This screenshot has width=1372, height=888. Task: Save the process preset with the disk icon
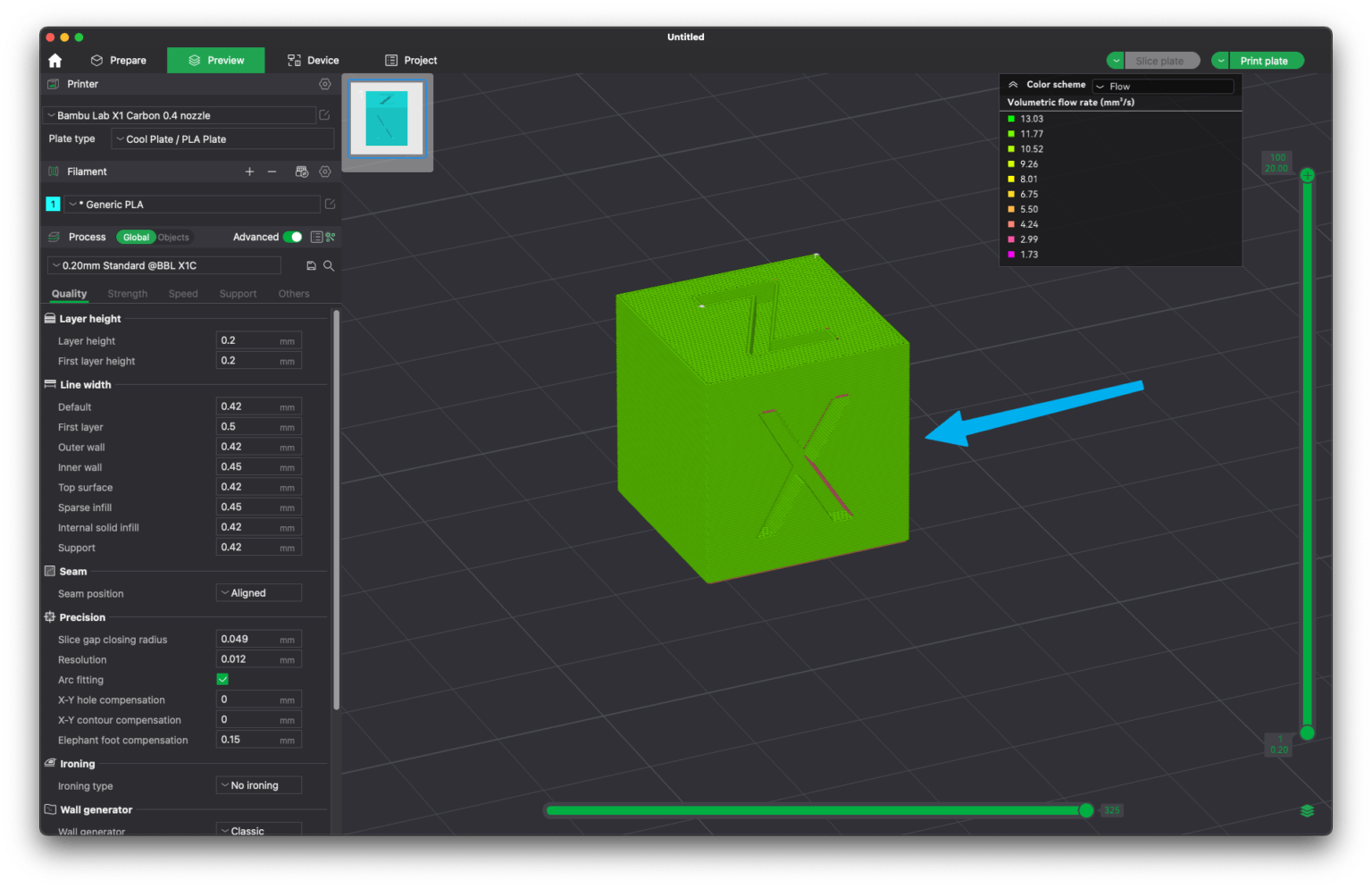point(311,265)
